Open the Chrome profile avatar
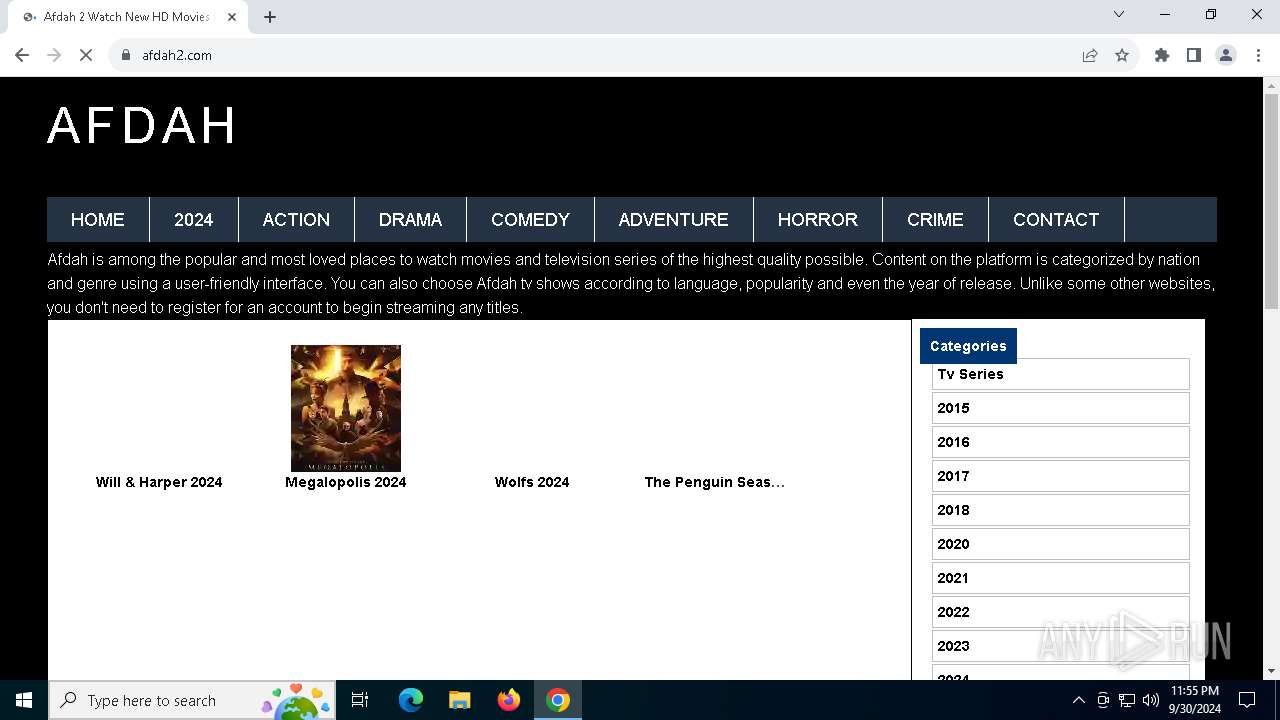This screenshot has height=720, width=1280. [1226, 55]
